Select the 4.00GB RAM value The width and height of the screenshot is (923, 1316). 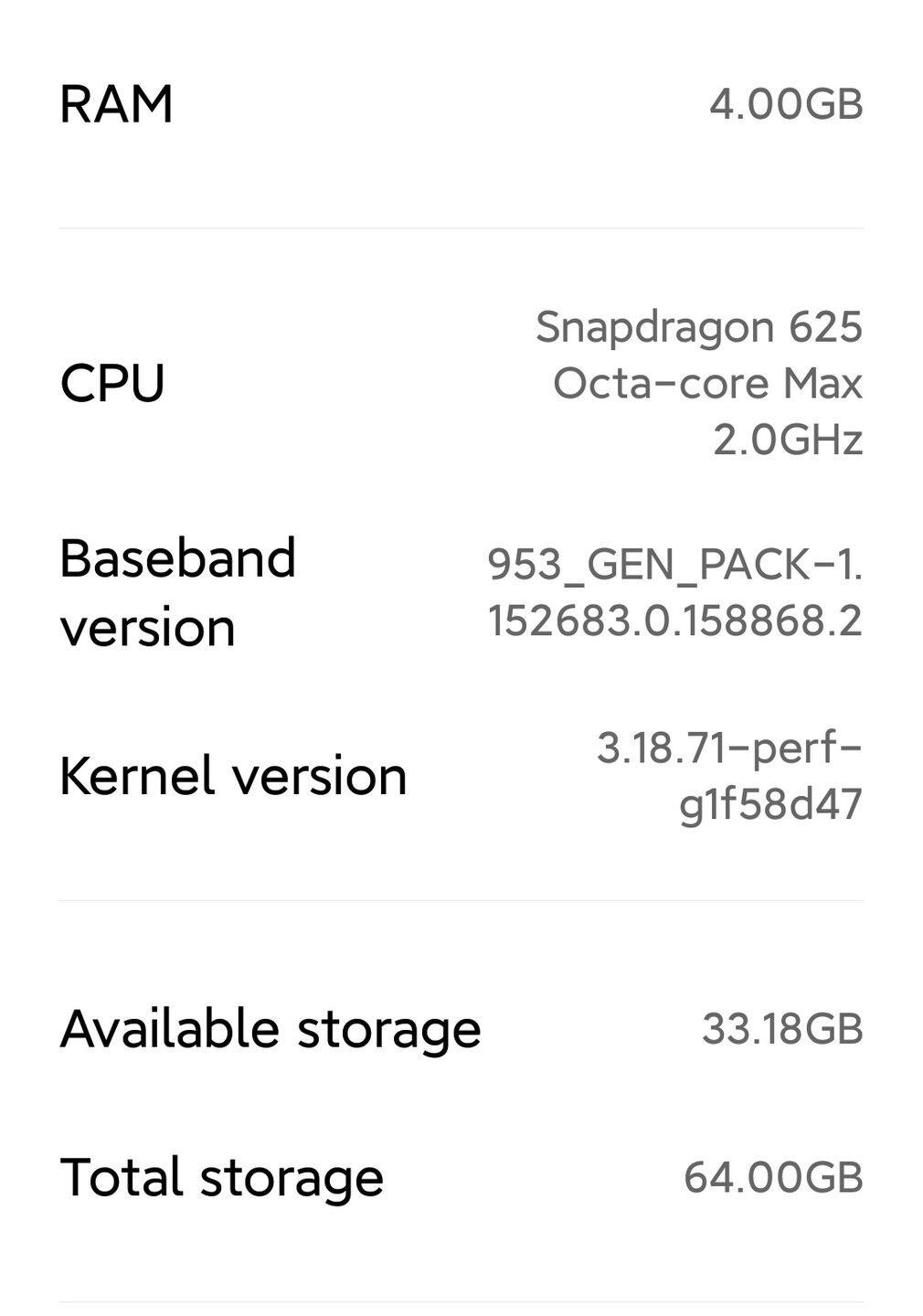pos(786,104)
